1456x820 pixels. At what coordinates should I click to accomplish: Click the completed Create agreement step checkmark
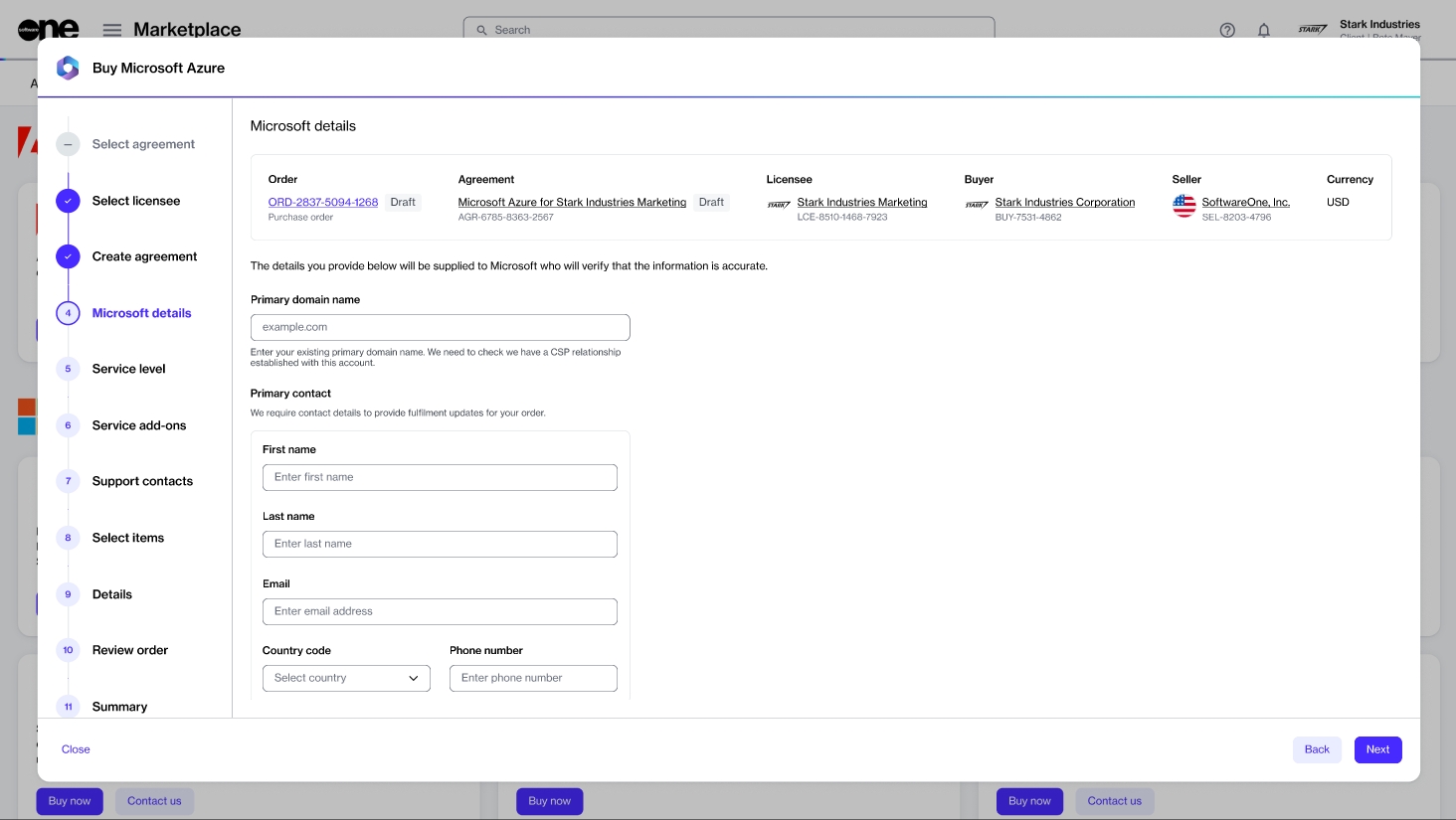point(68,256)
